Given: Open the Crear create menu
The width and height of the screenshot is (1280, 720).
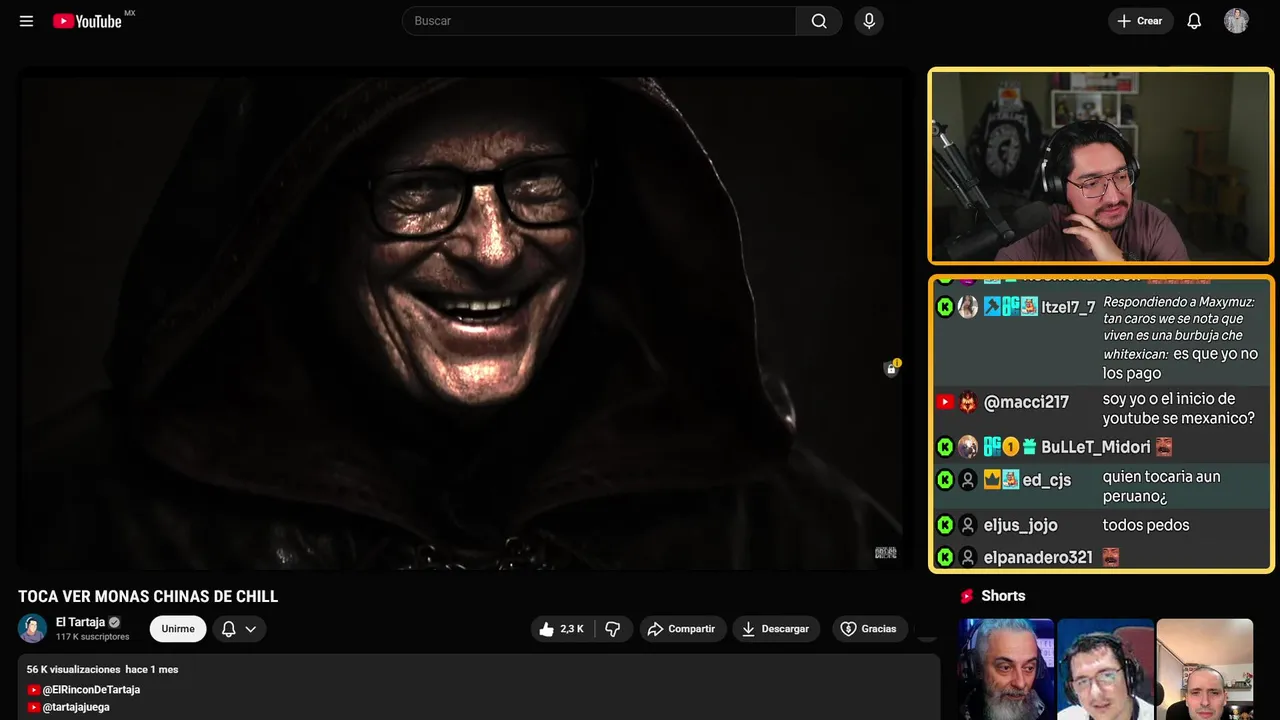Looking at the screenshot, I should tap(1140, 21).
